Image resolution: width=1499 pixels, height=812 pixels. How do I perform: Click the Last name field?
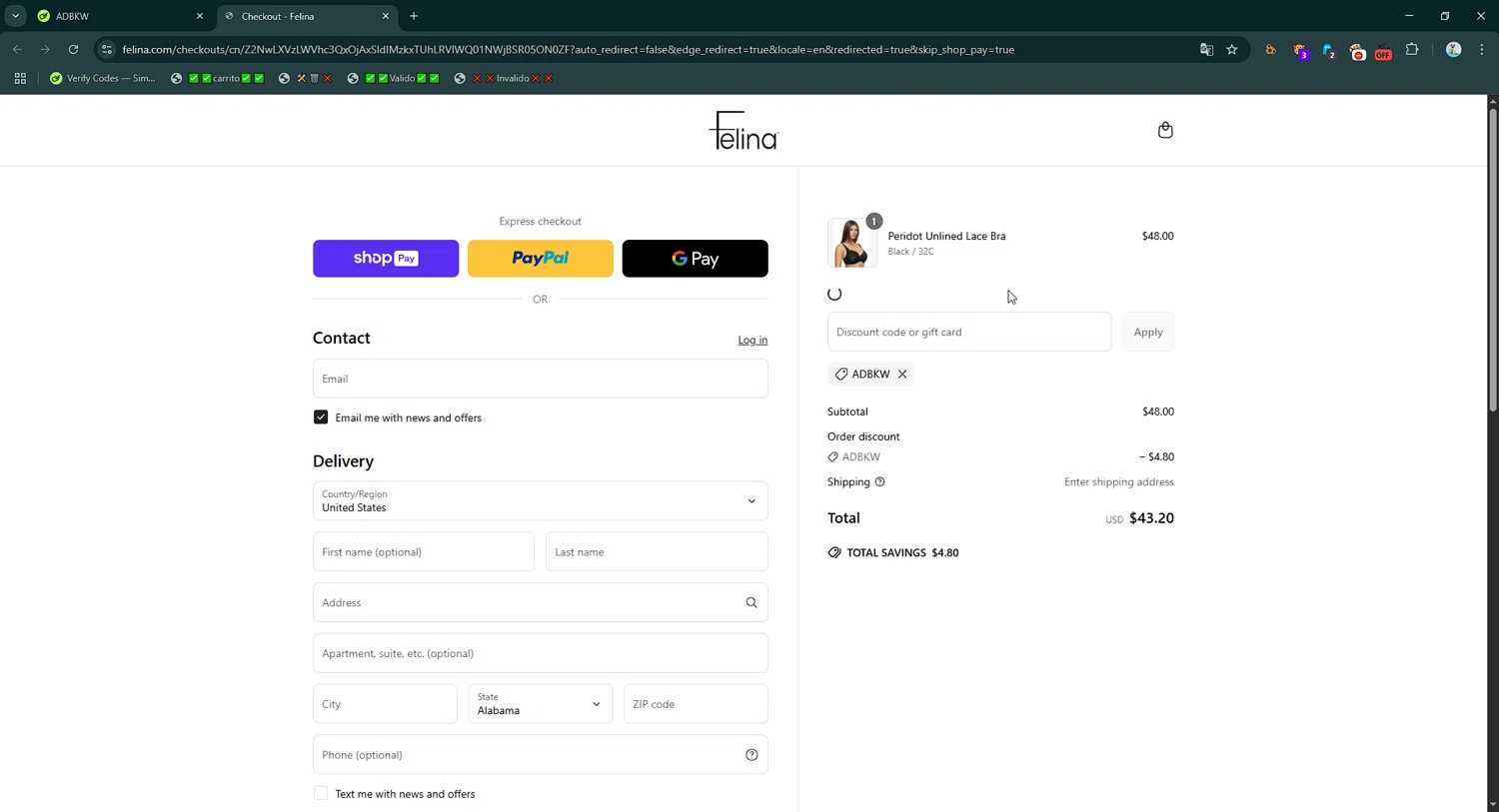click(657, 551)
